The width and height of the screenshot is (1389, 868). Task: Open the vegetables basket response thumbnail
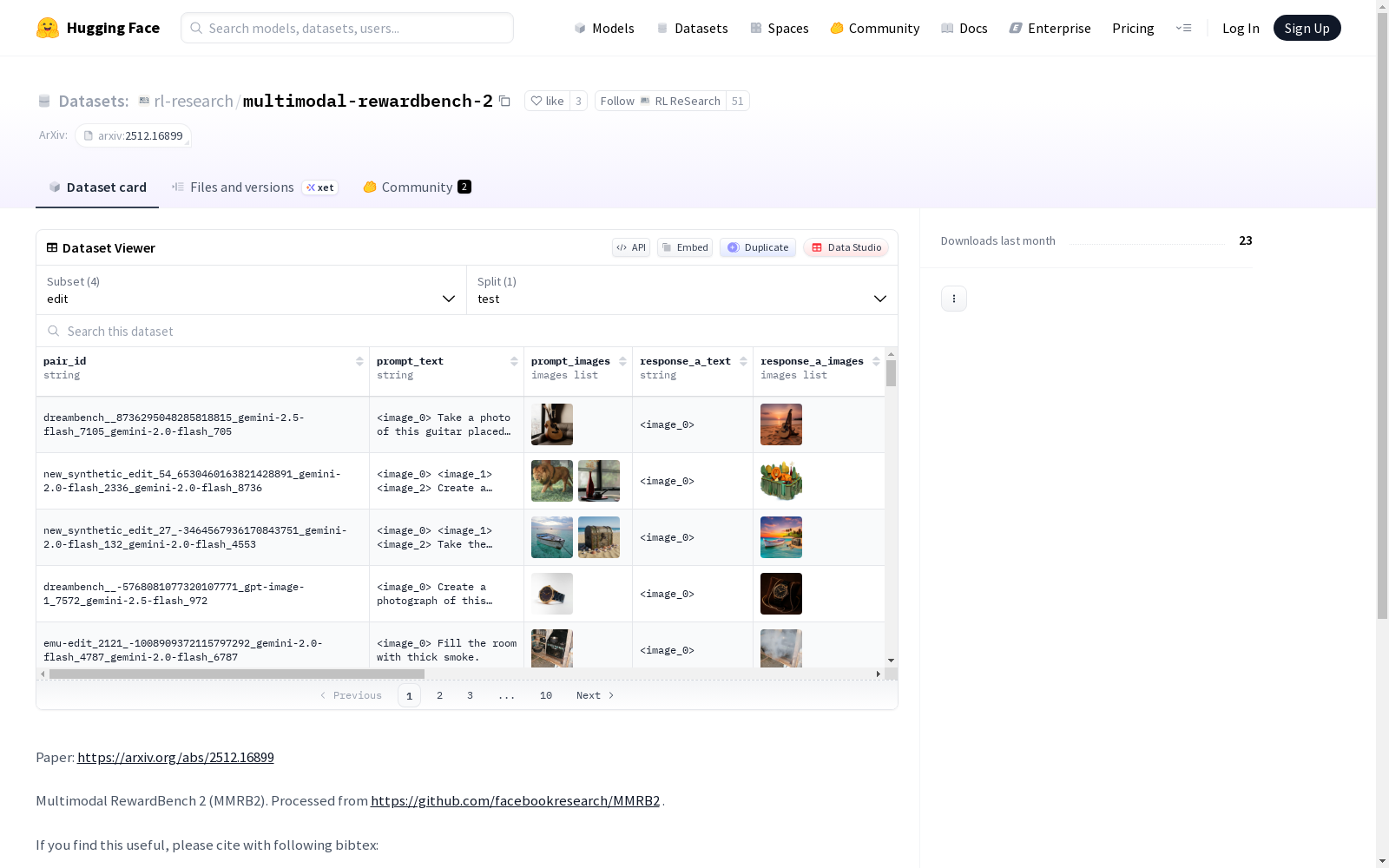pos(781,481)
